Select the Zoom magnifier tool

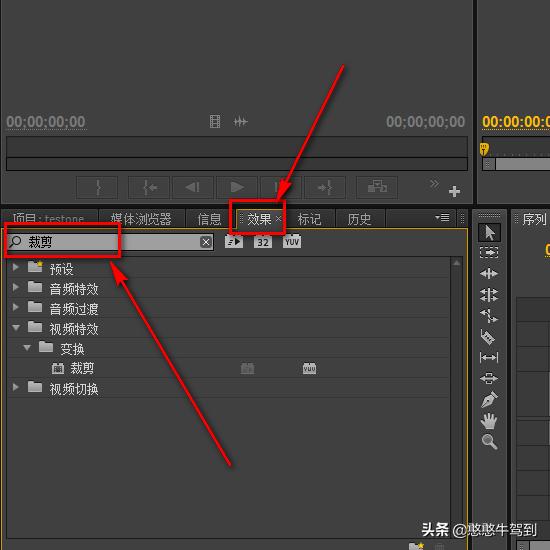coord(489,442)
